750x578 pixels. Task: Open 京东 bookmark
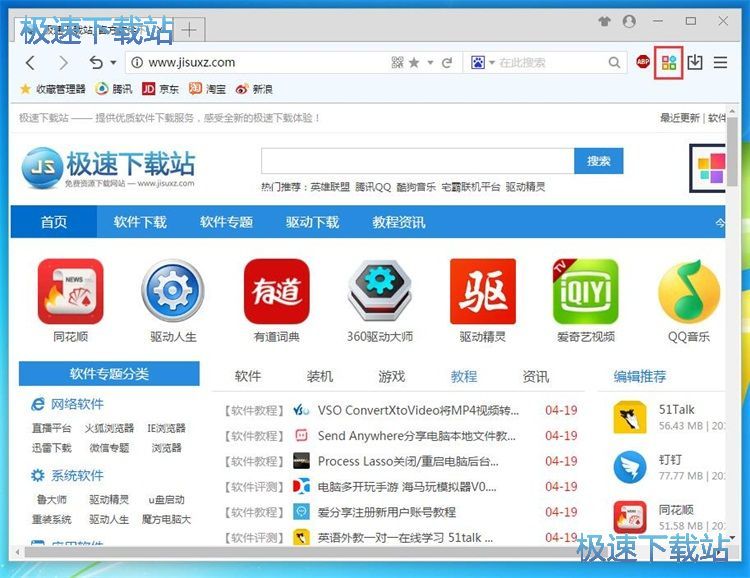click(x=160, y=89)
